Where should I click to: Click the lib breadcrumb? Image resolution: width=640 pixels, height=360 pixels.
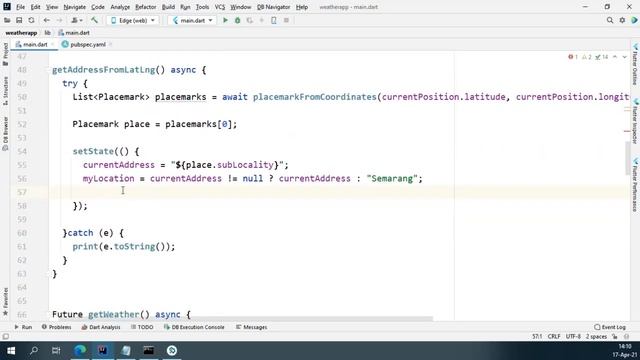(x=47, y=33)
